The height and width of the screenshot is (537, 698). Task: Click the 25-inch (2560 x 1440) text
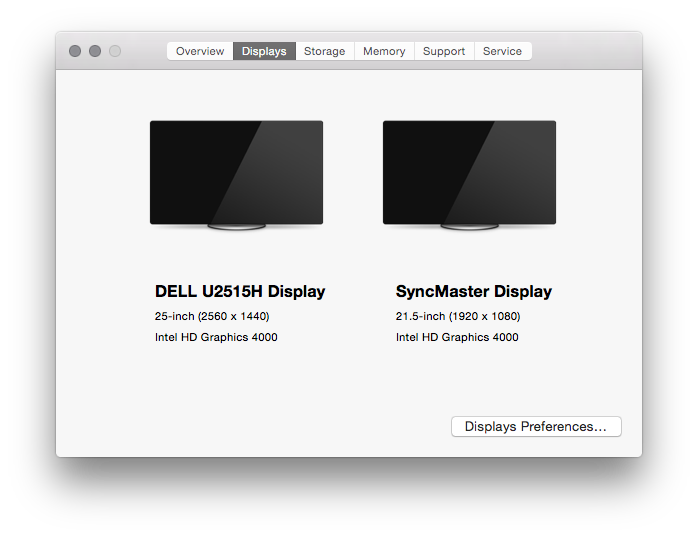[x=212, y=316]
